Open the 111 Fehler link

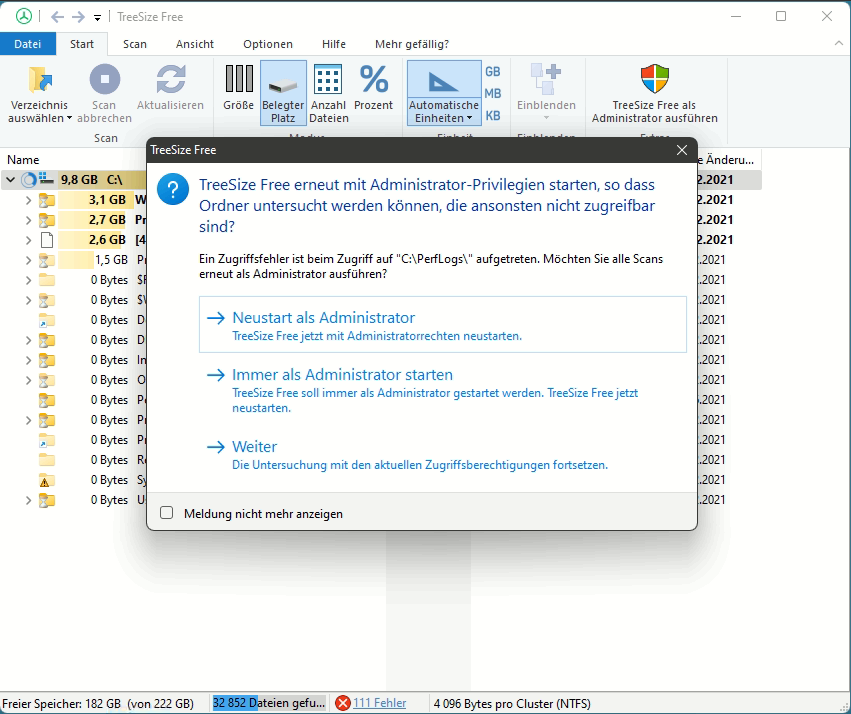pyautogui.click(x=379, y=703)
